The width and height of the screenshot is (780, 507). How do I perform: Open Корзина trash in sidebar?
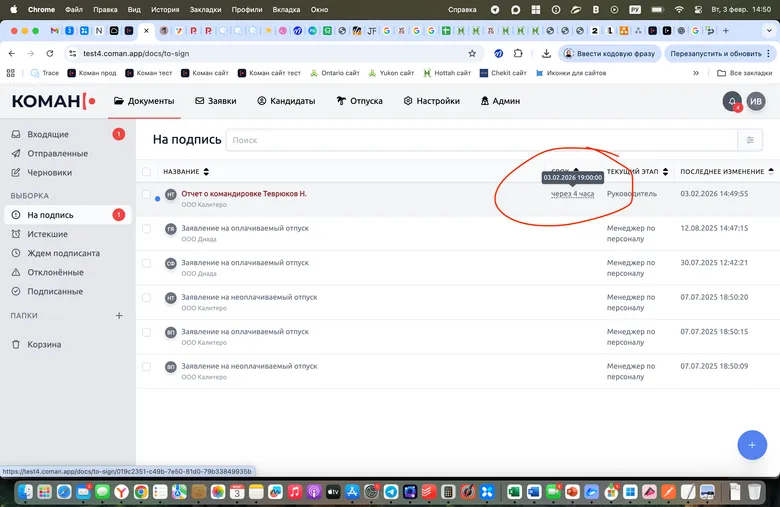point(44,344)
